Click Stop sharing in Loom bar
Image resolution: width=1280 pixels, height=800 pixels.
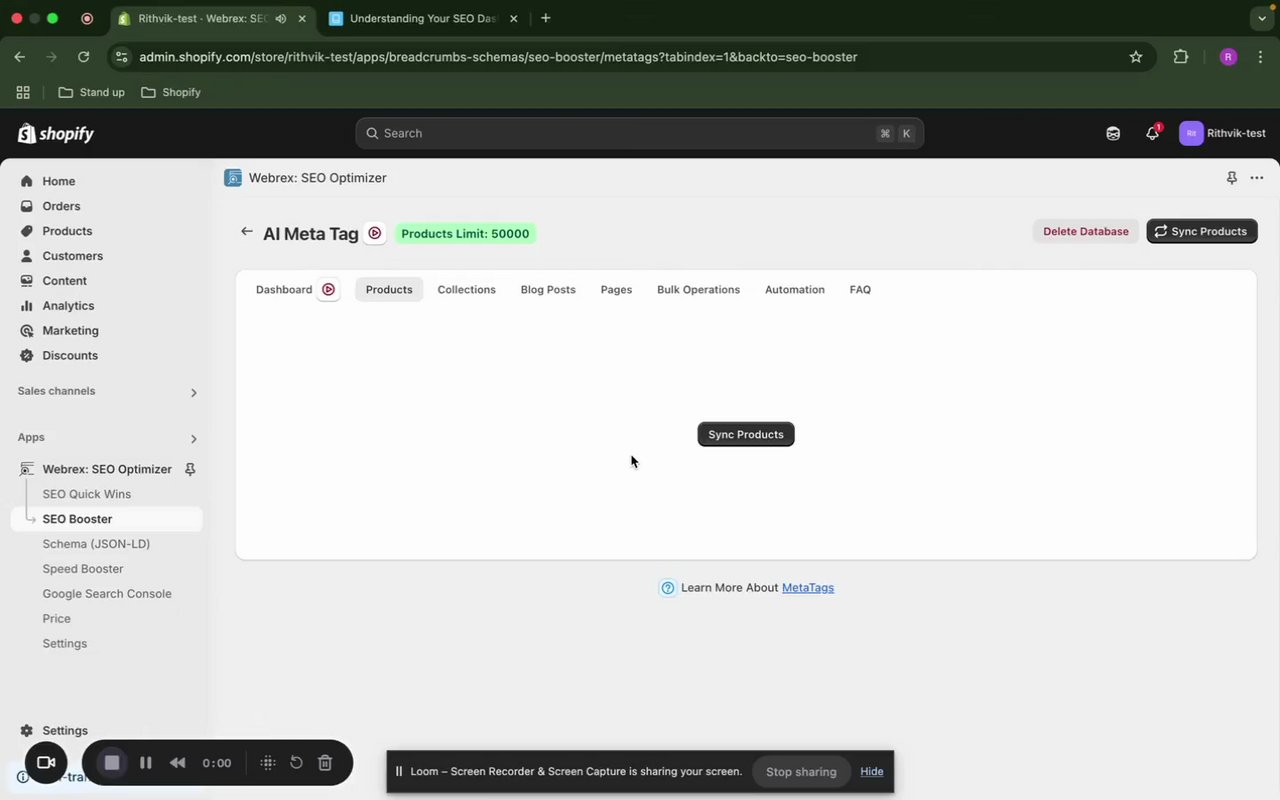click(801, 772)
